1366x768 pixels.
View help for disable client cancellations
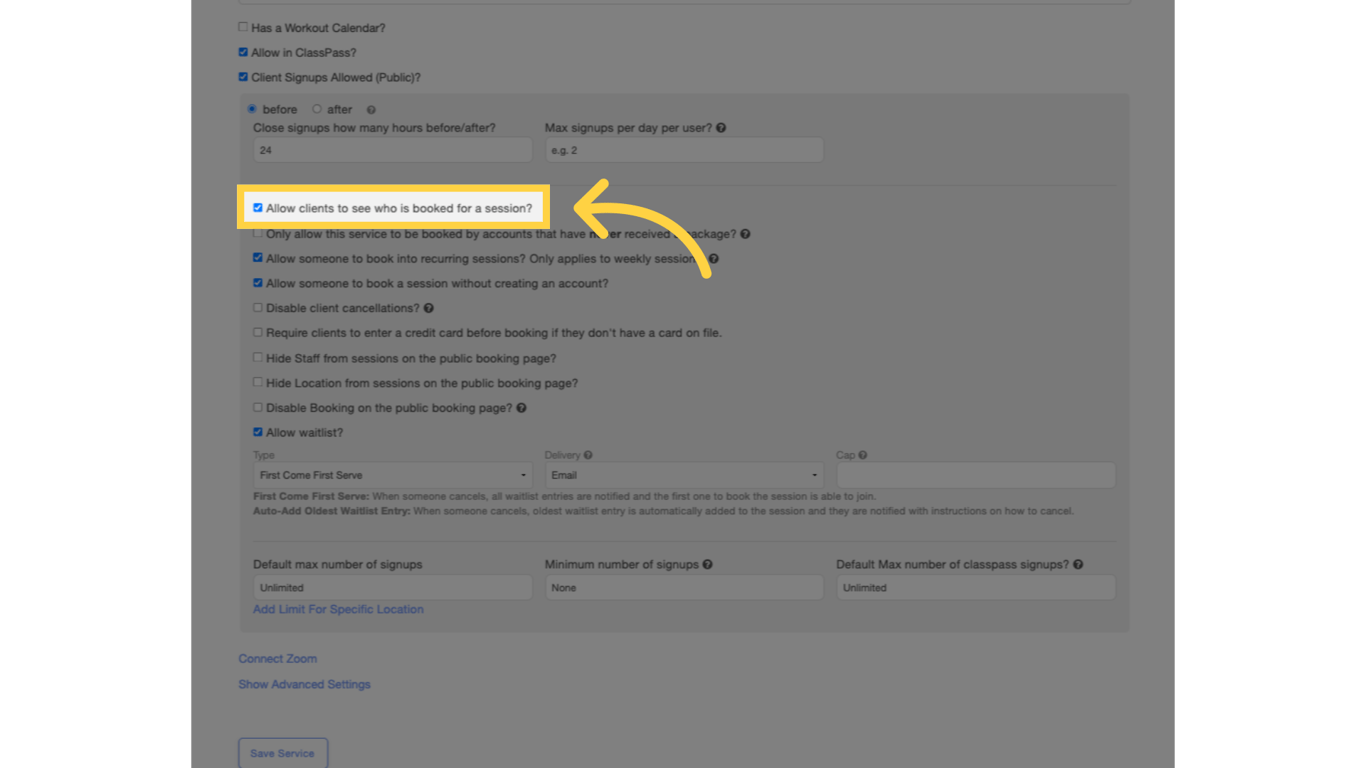tap(430, 307)
